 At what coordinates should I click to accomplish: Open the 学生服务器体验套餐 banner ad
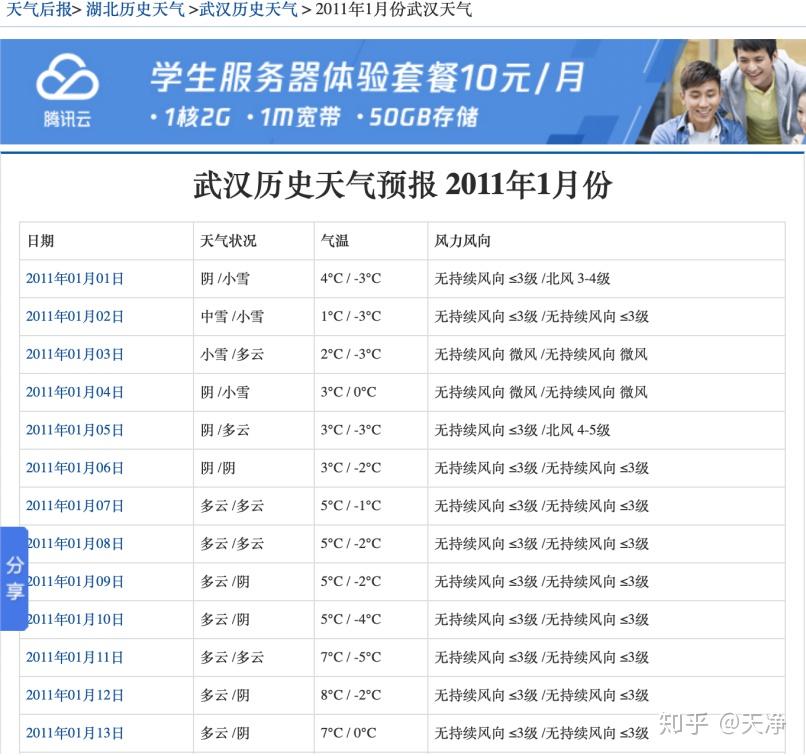403,91
